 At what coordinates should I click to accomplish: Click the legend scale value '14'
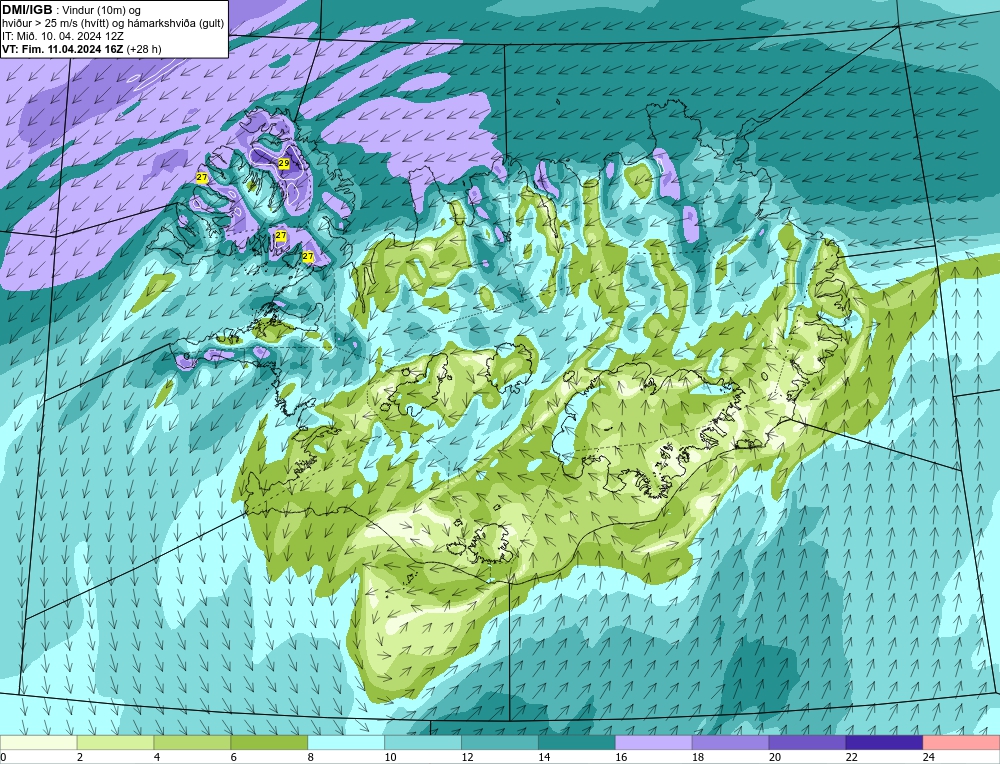(544, 757)
